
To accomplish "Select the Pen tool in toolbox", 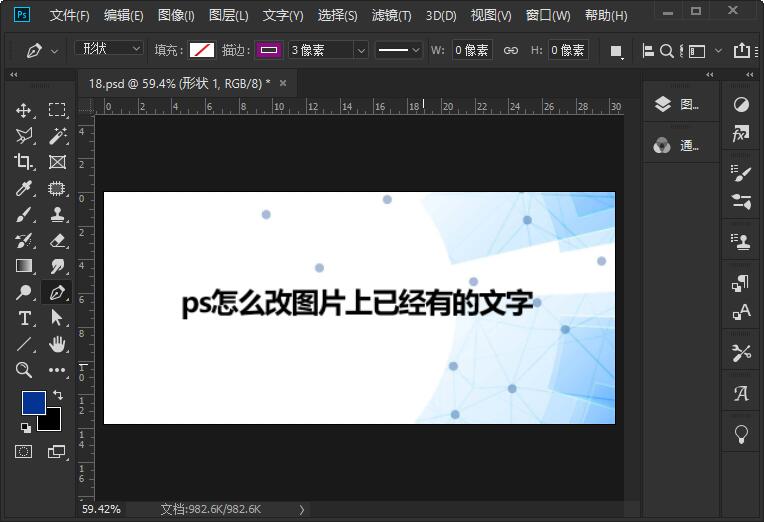I will coord(57,292).
